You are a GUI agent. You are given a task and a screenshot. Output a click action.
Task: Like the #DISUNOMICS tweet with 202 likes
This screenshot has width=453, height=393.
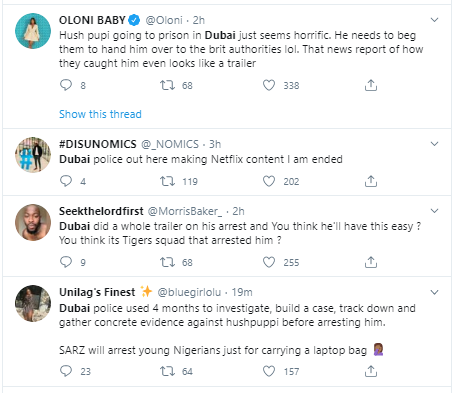(269, 181)
